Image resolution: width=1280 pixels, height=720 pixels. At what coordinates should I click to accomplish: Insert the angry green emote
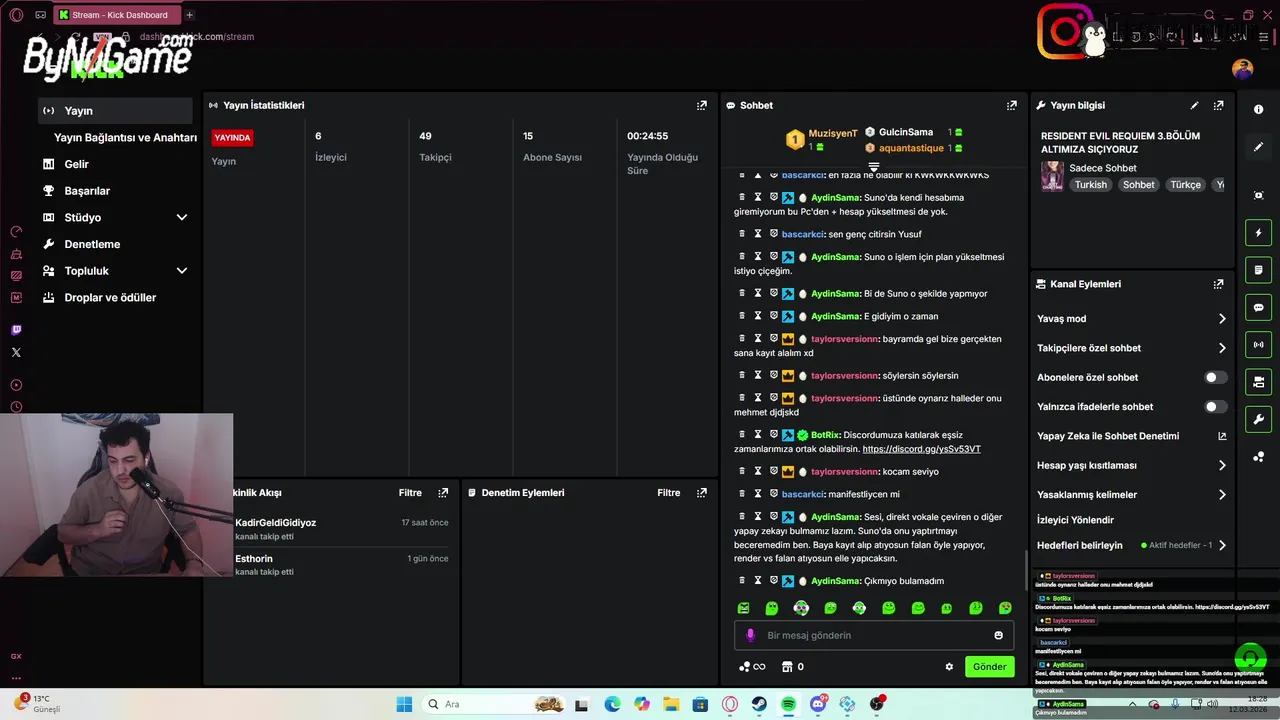point(743,608)
